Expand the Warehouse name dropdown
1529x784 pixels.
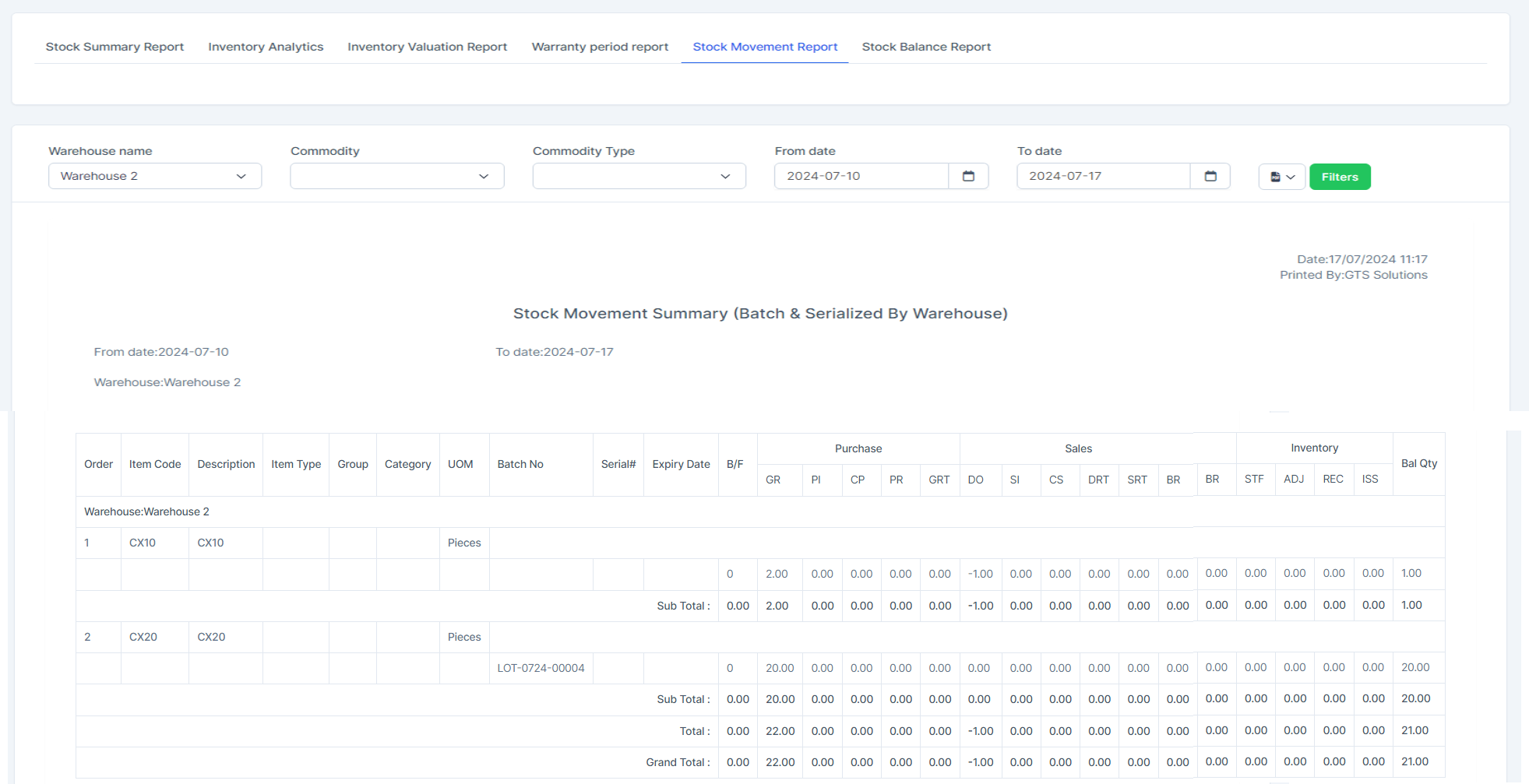point(154,176)
